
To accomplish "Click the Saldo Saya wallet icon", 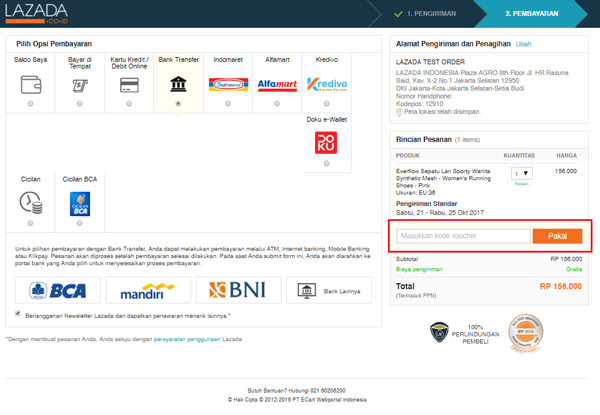I will (31, 85).
